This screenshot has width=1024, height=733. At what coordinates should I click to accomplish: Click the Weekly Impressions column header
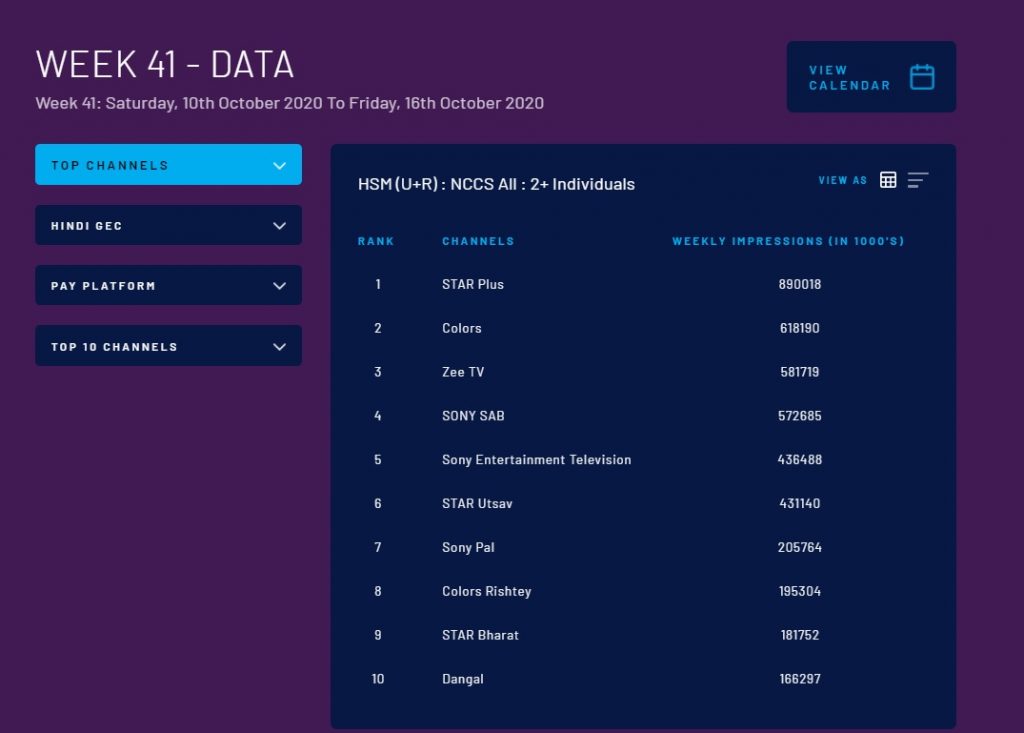point(788,241)
